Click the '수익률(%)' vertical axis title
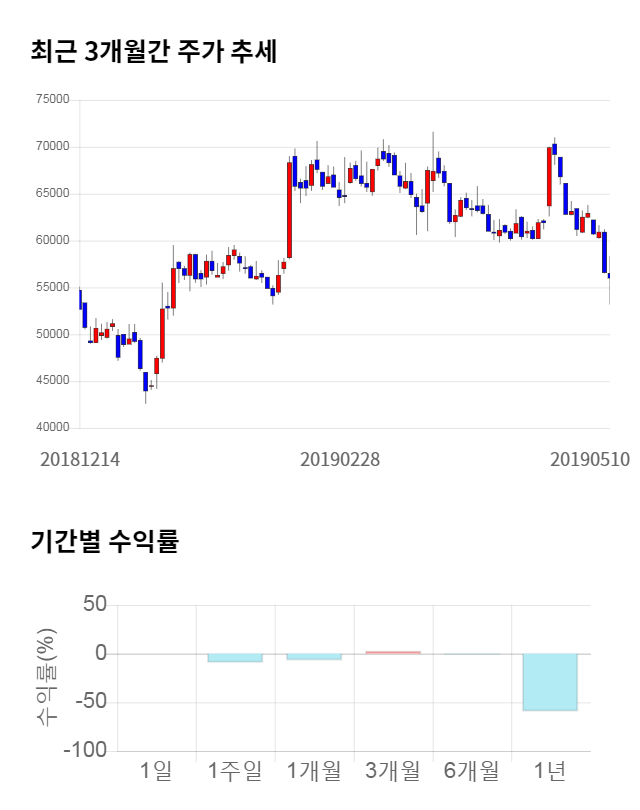640x810 pixels. 47,678
